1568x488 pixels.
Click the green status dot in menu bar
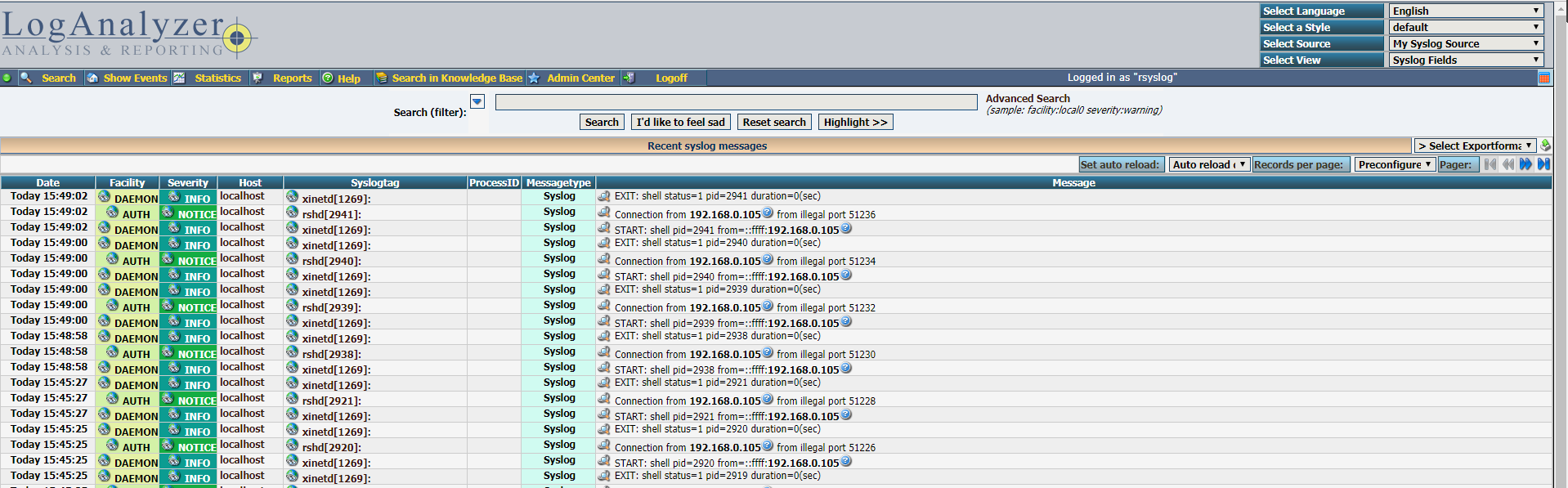coord(7,78)
